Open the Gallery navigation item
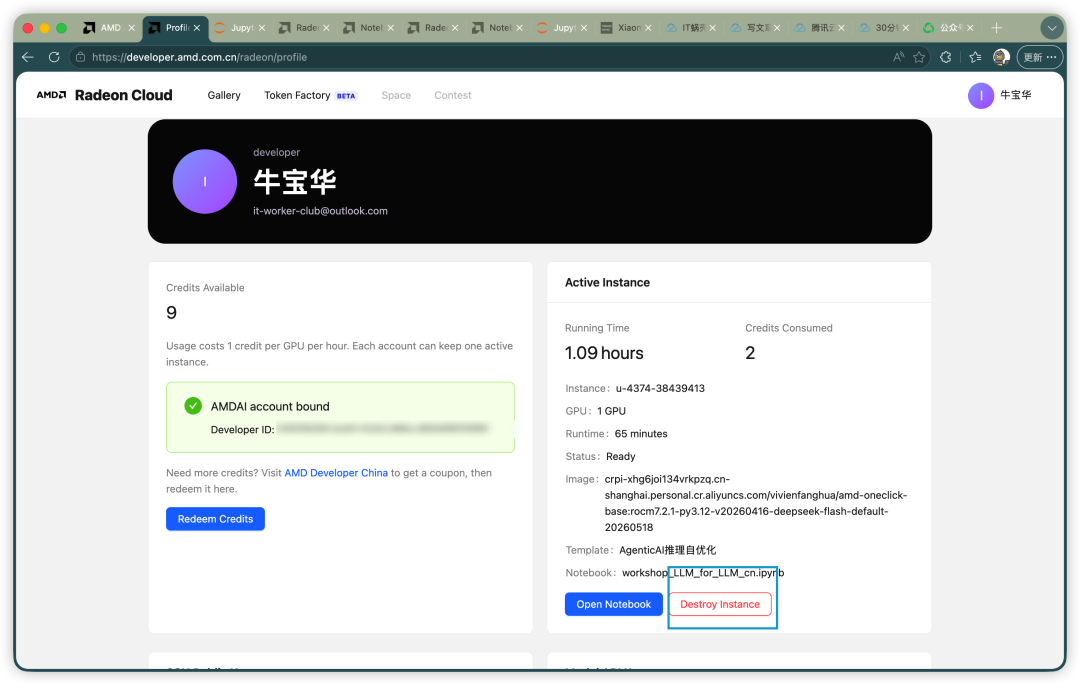 point(224,95)
